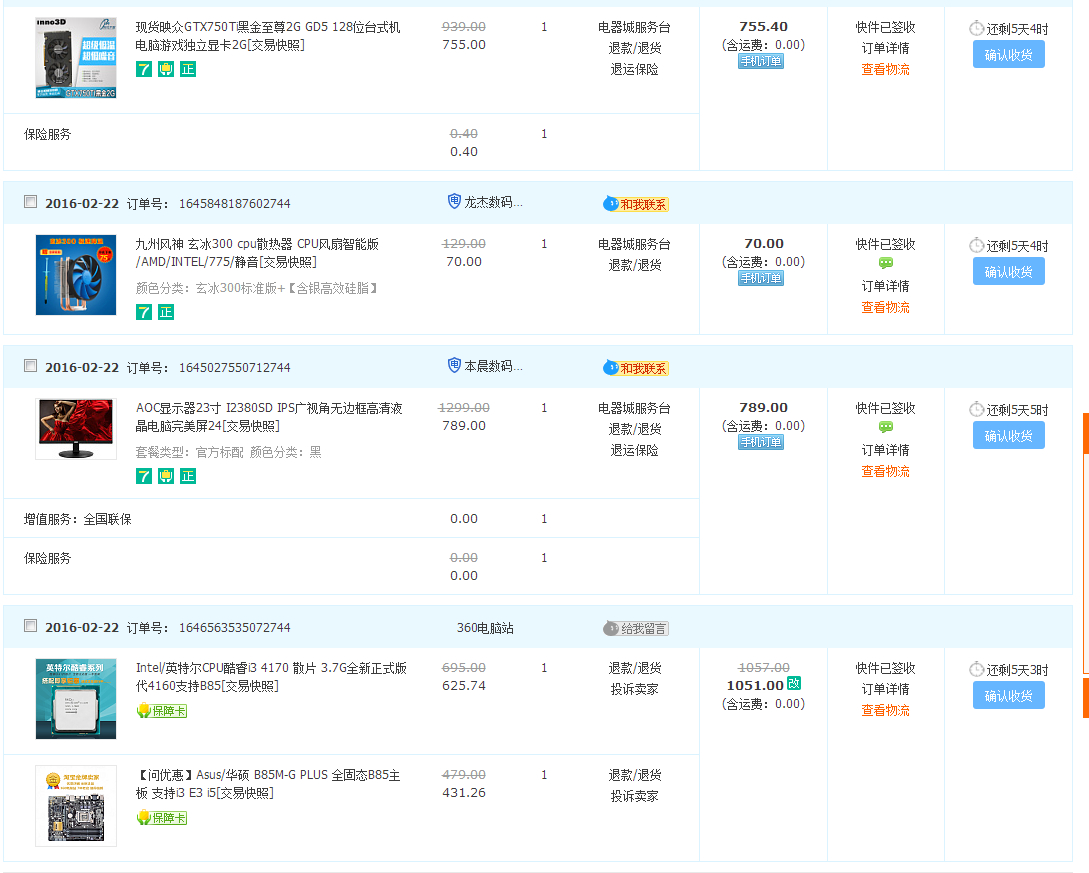Click the 改 price-modified icon beside 1051.00

click(x=794, y=684)
